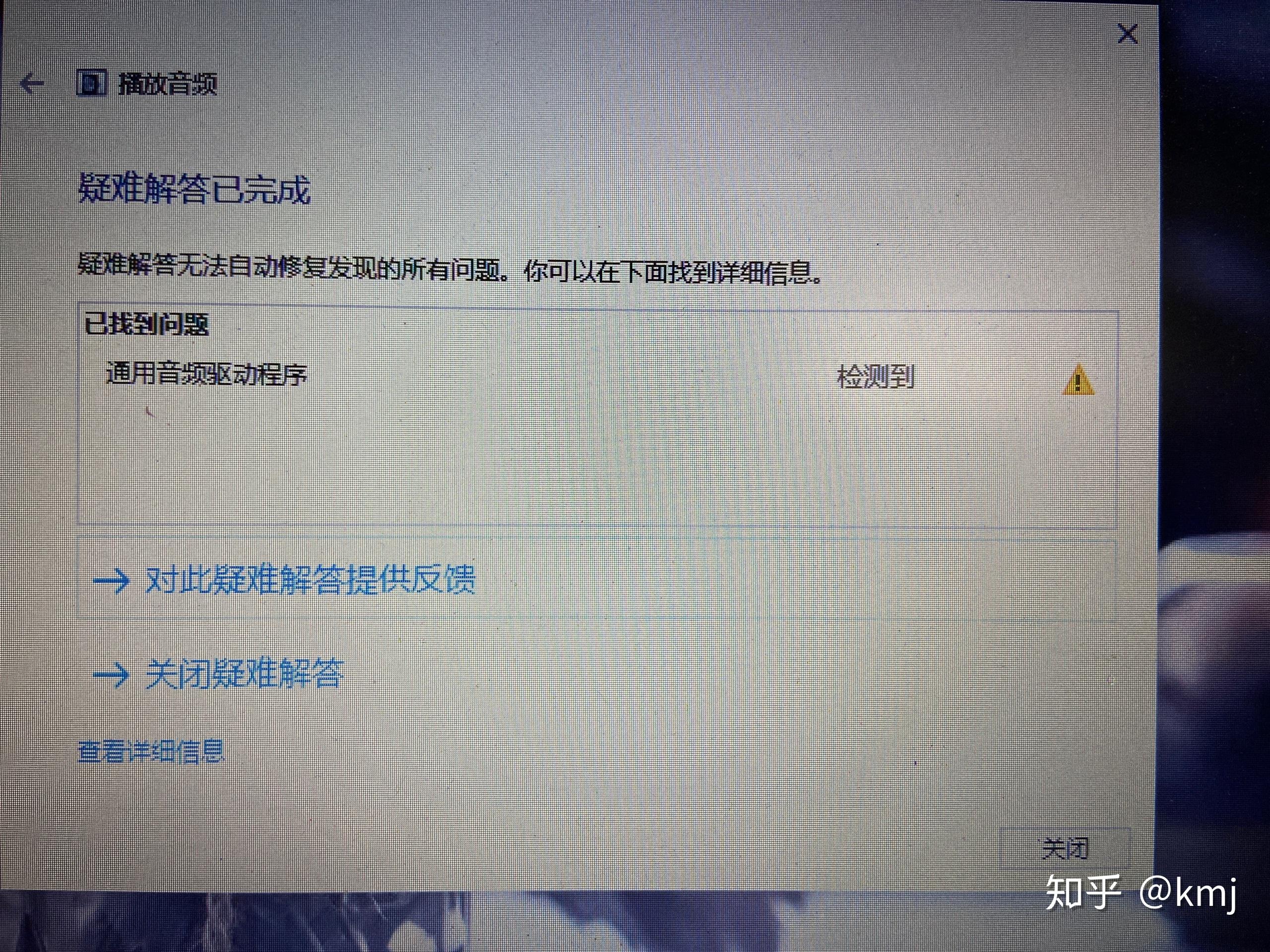Screen dimensions: 1270x952
Task: Click empty area inside the problems list box
Action: click(x=597, y=465)
